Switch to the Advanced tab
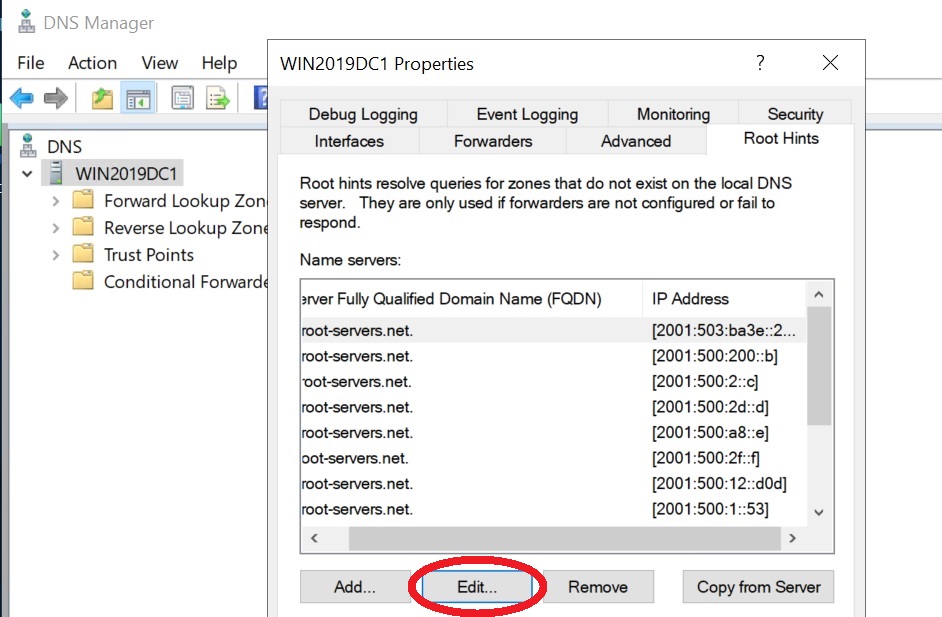 coord(636,141)
